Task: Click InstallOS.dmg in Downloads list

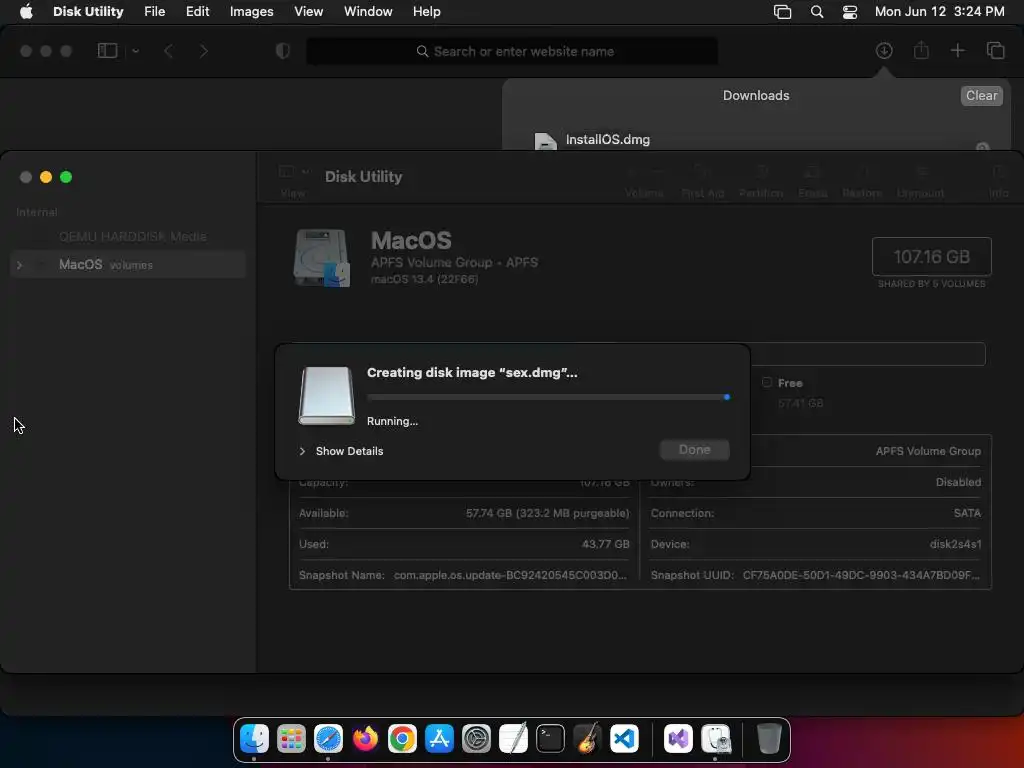Action: pos(607,140)
